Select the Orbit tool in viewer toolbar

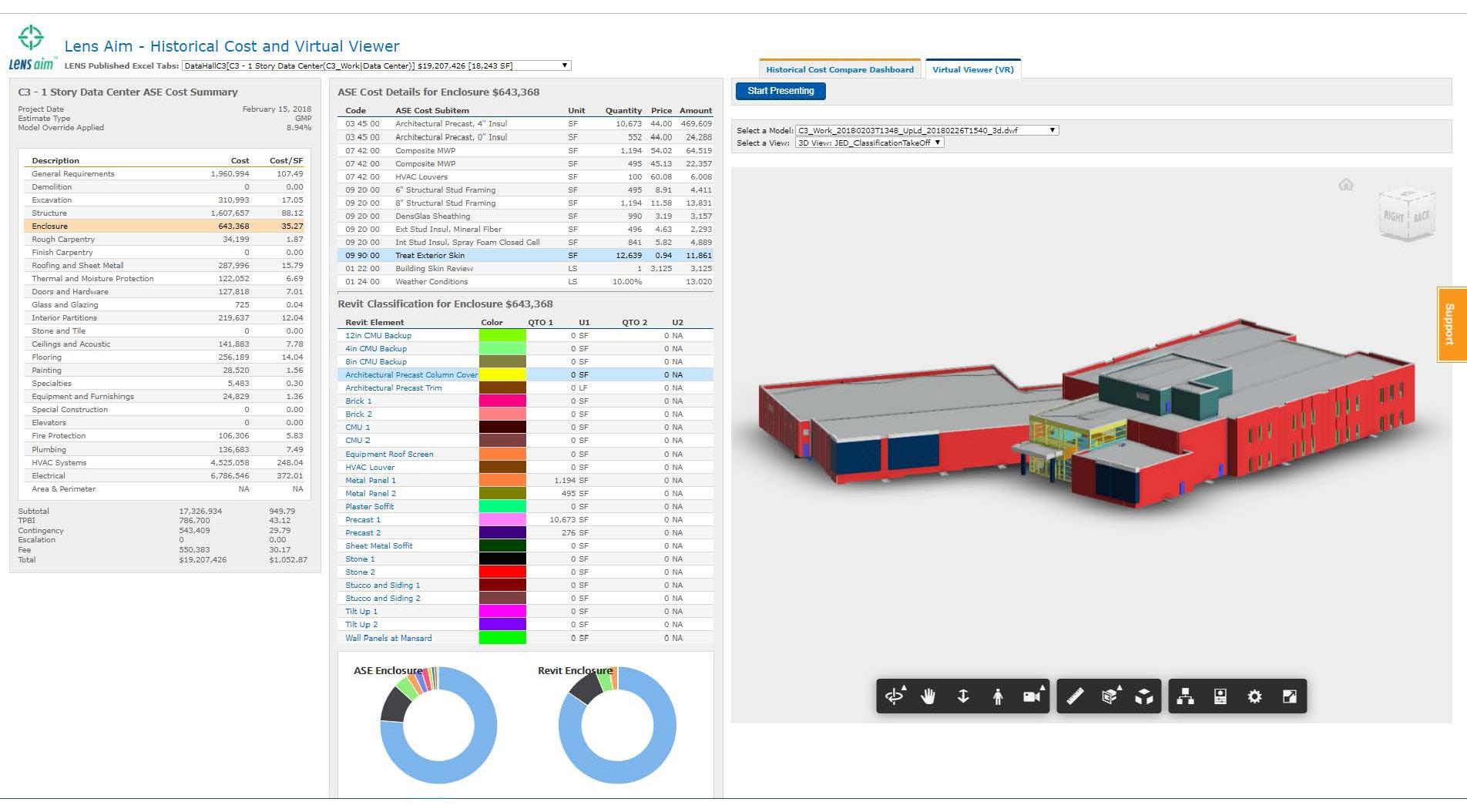pos(895,696)
